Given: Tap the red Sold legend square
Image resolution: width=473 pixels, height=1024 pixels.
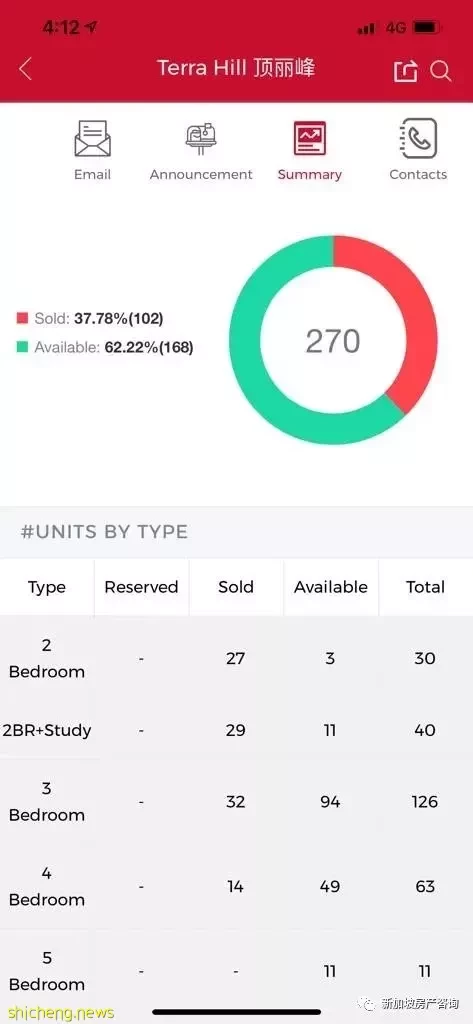Looking at the screenshot, I should click(x=23, y=319).
